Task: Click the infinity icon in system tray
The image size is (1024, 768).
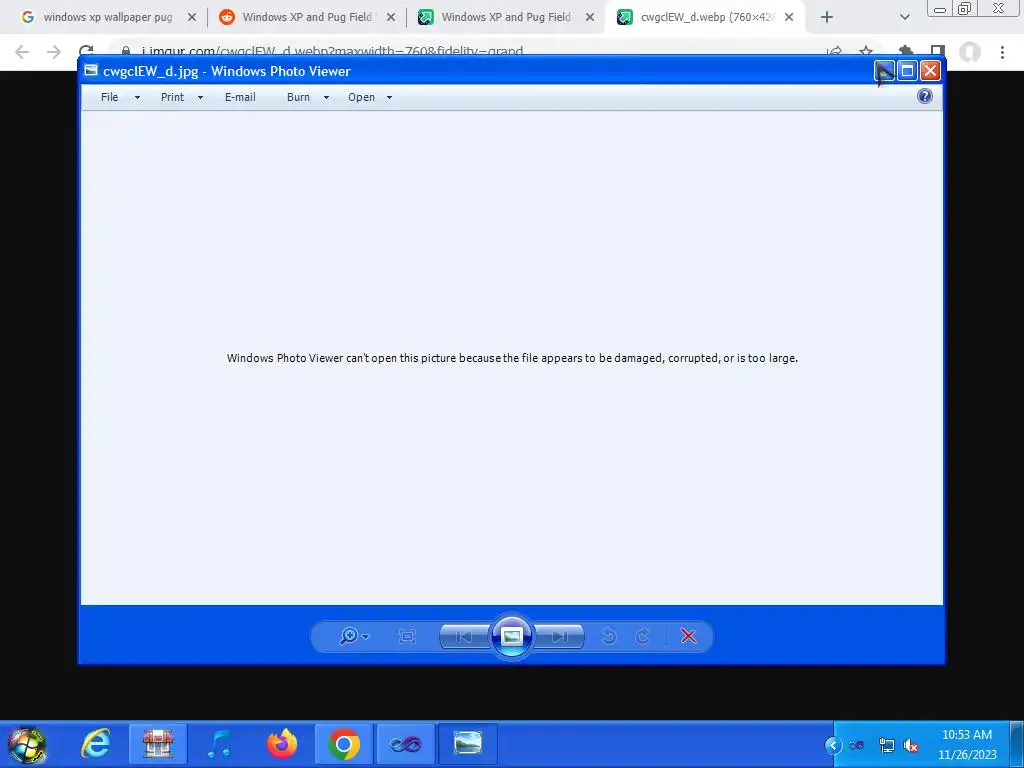Action: [857, 745]
